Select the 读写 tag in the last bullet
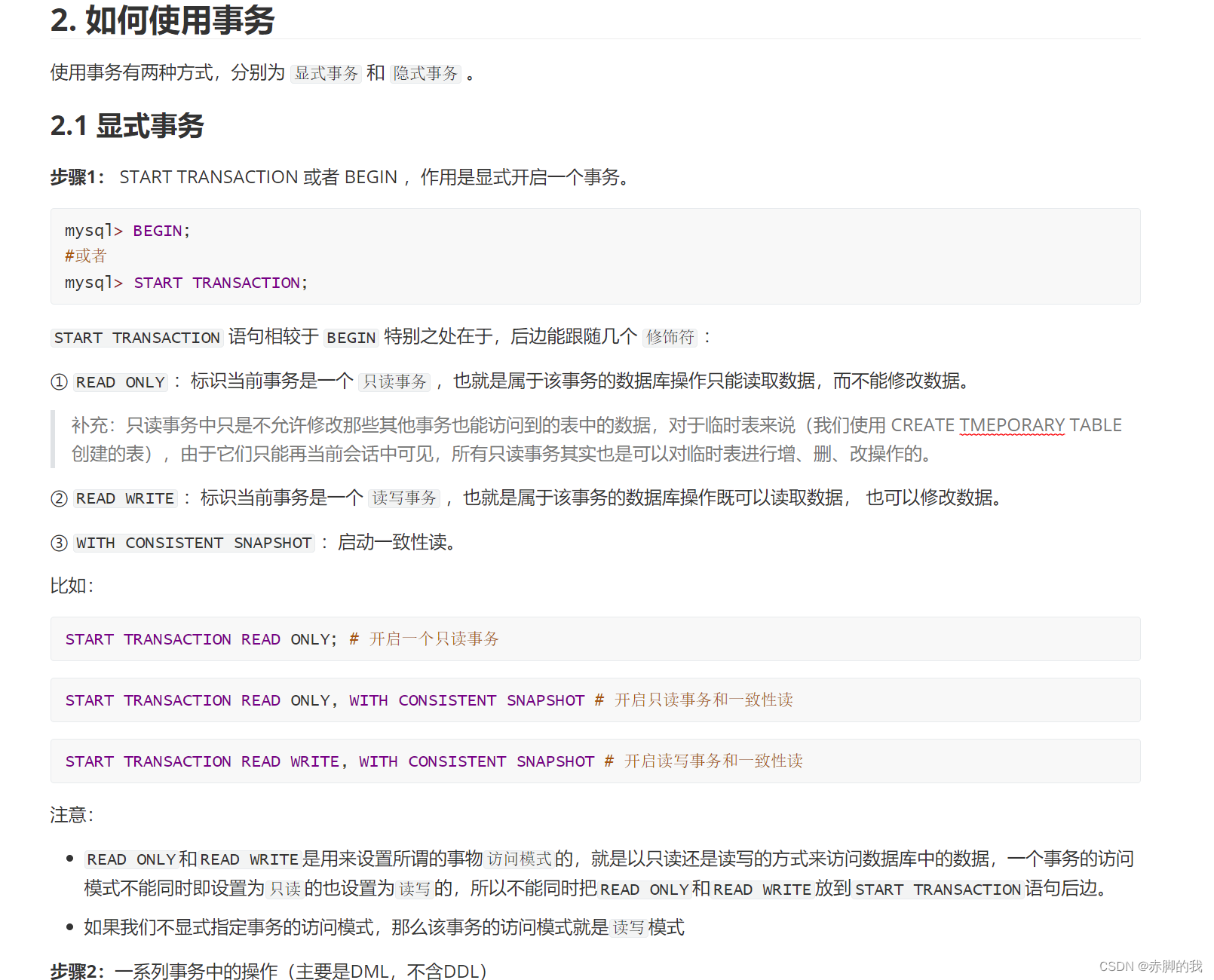 [x=630, y=928]
